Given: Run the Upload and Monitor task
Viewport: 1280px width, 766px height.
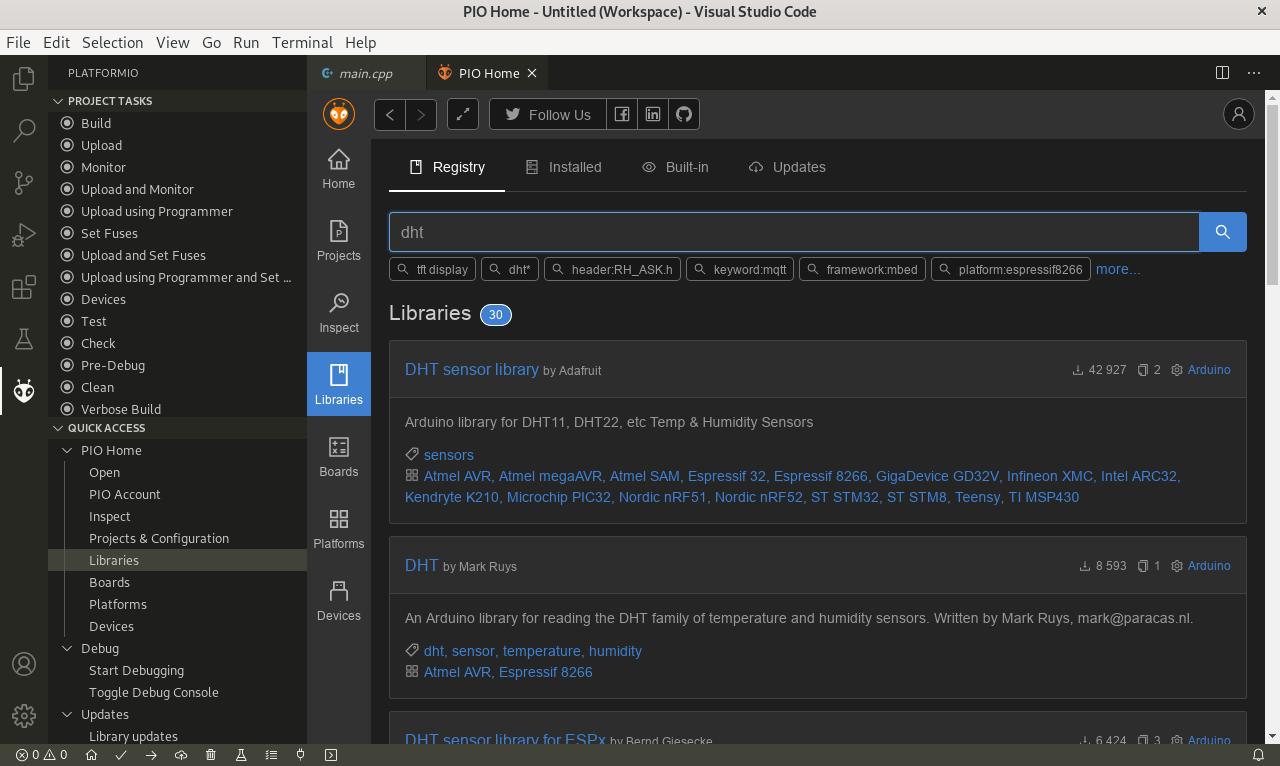Looking at the screenshot, I should pyautogui.click(x=137, y=189).
